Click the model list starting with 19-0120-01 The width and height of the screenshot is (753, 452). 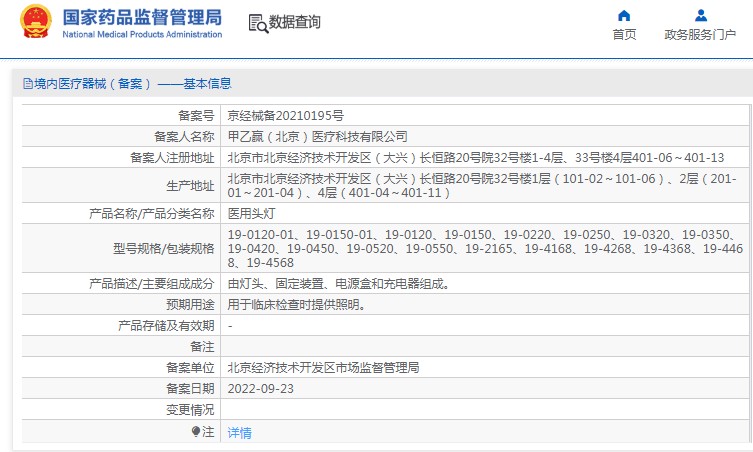tap(480, 248)
